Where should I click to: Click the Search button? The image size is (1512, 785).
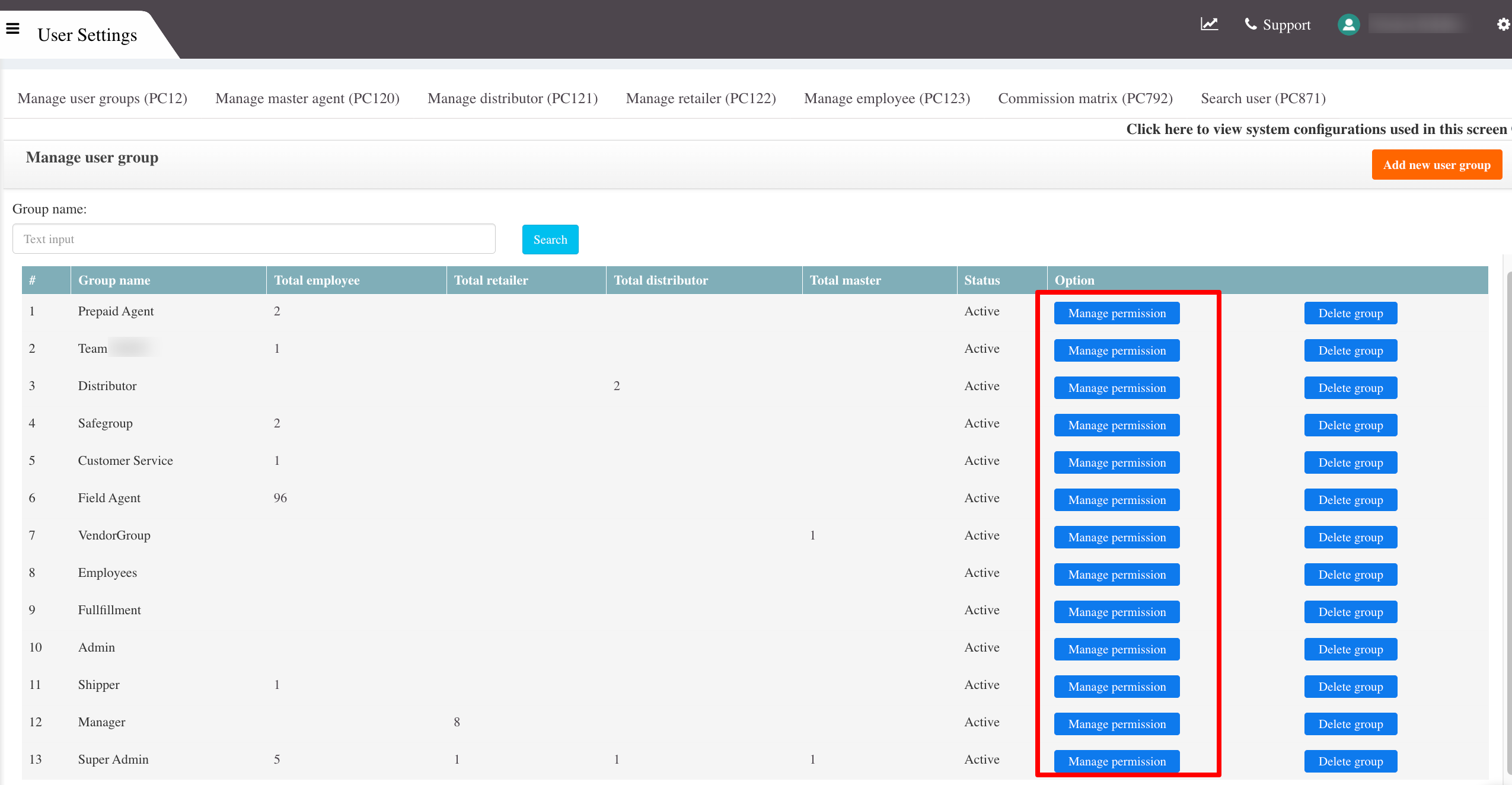pyautogui.click(x=550, y=240)
